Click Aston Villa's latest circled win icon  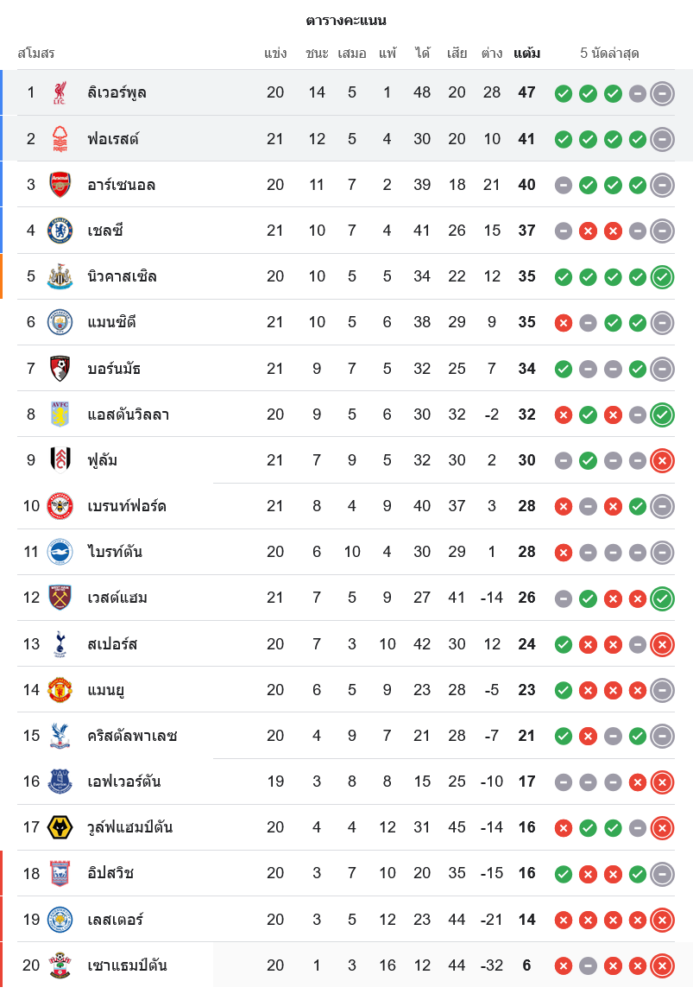coord(661,414)
